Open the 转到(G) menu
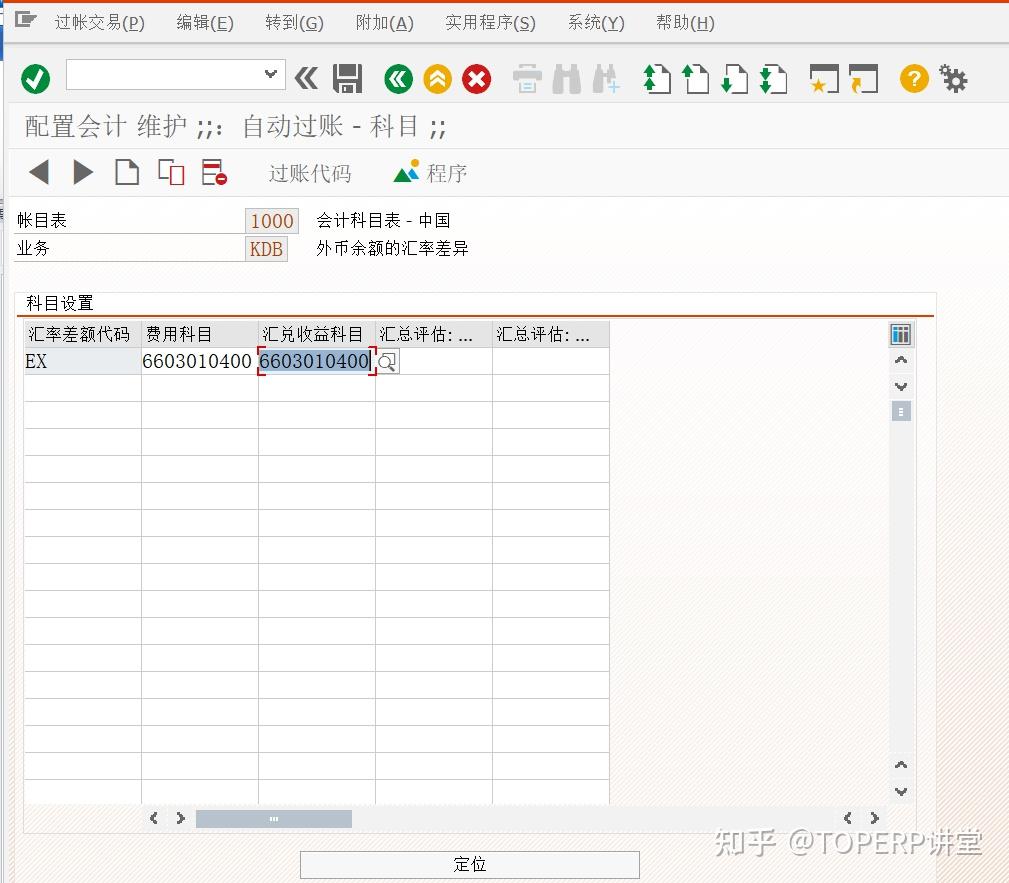 (x=293, y=22)
